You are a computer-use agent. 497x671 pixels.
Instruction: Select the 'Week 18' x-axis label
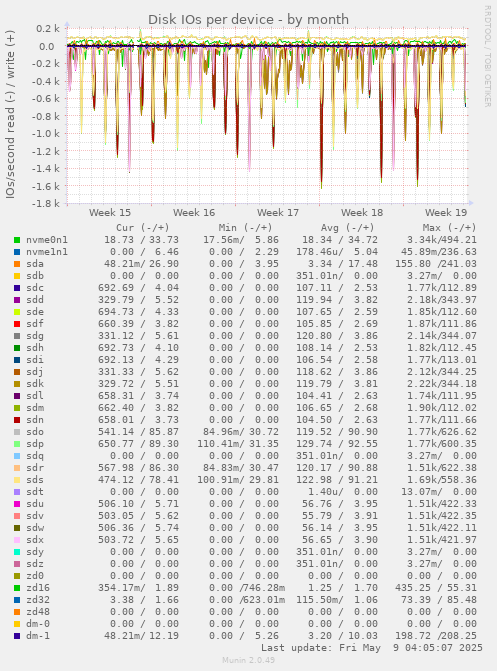(362, 213)
